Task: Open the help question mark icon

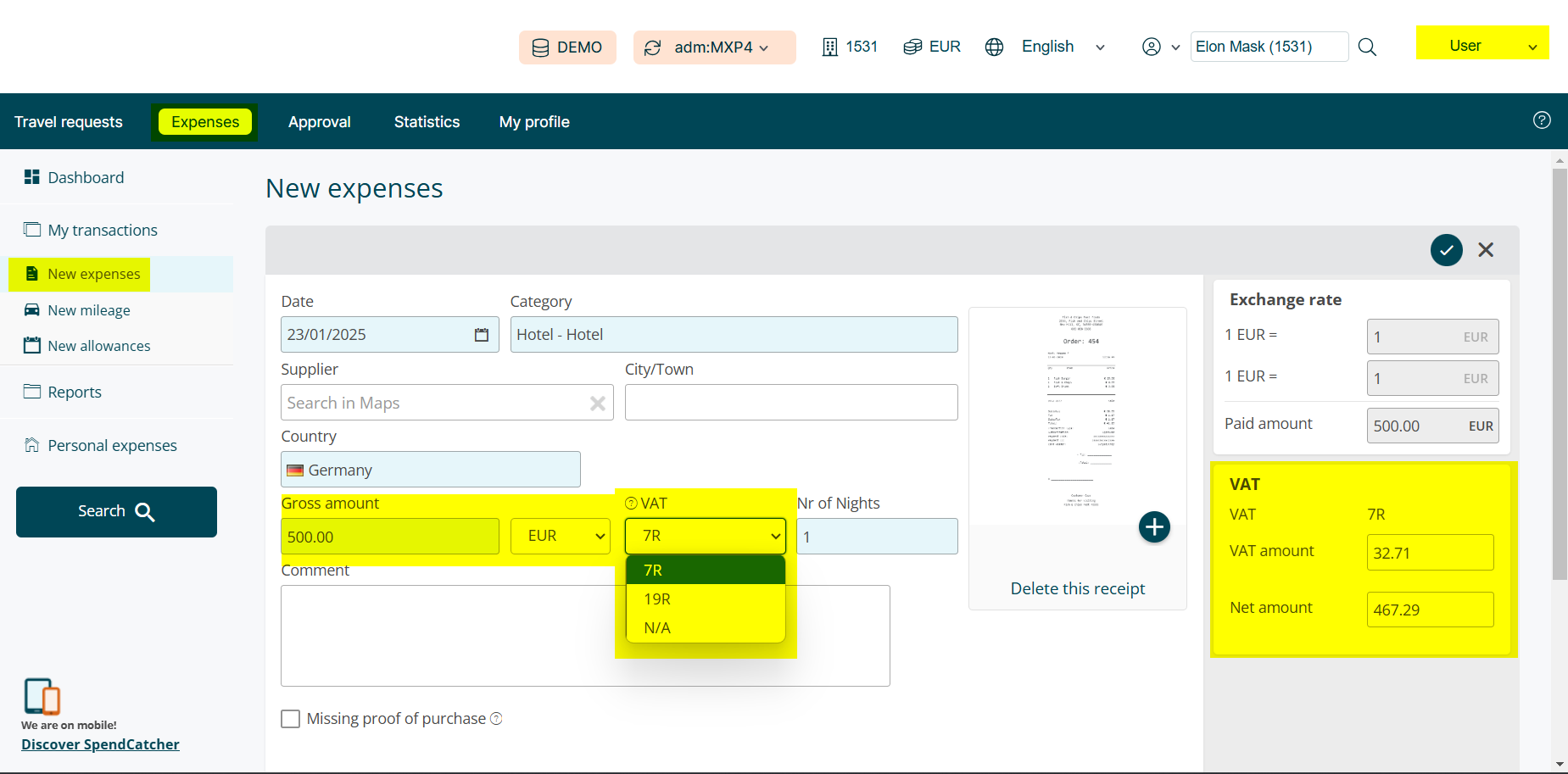Action: tap(1542, 120)
